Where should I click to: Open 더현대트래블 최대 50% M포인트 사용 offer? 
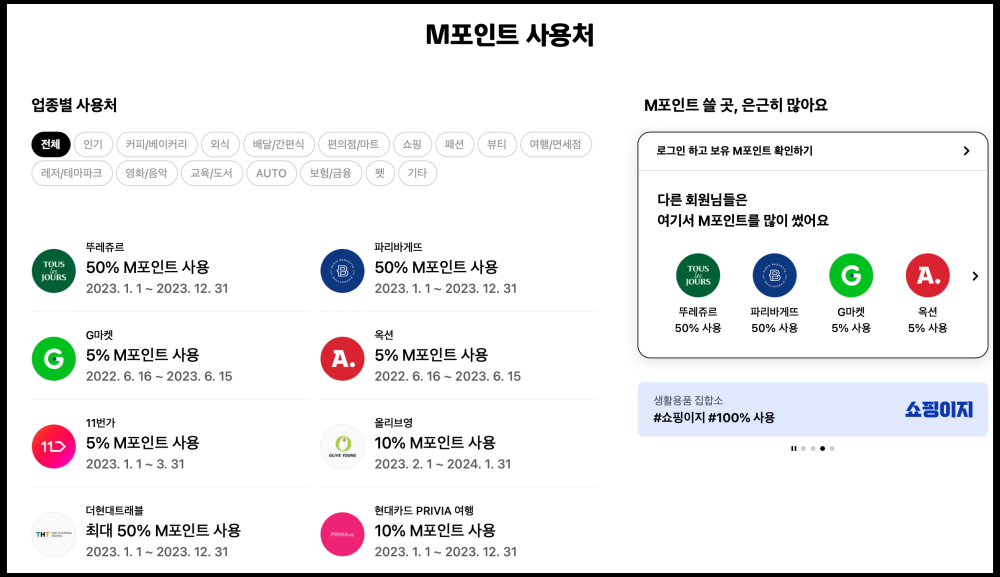point(170,532)
